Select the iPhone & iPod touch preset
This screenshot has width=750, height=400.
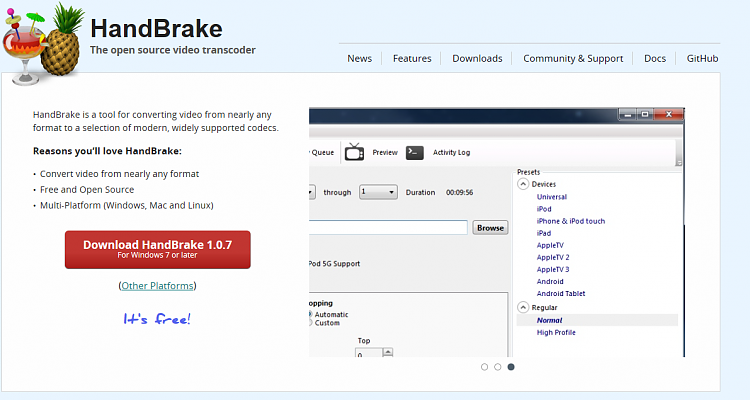pos(571,221)
